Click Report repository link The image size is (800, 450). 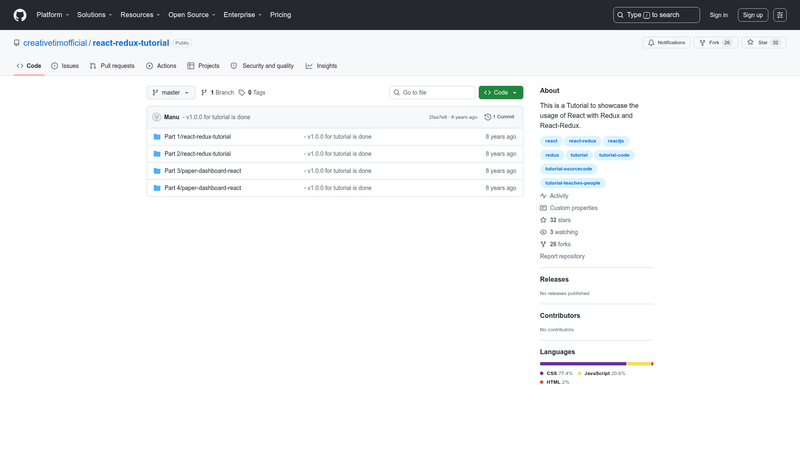[562, 257]
